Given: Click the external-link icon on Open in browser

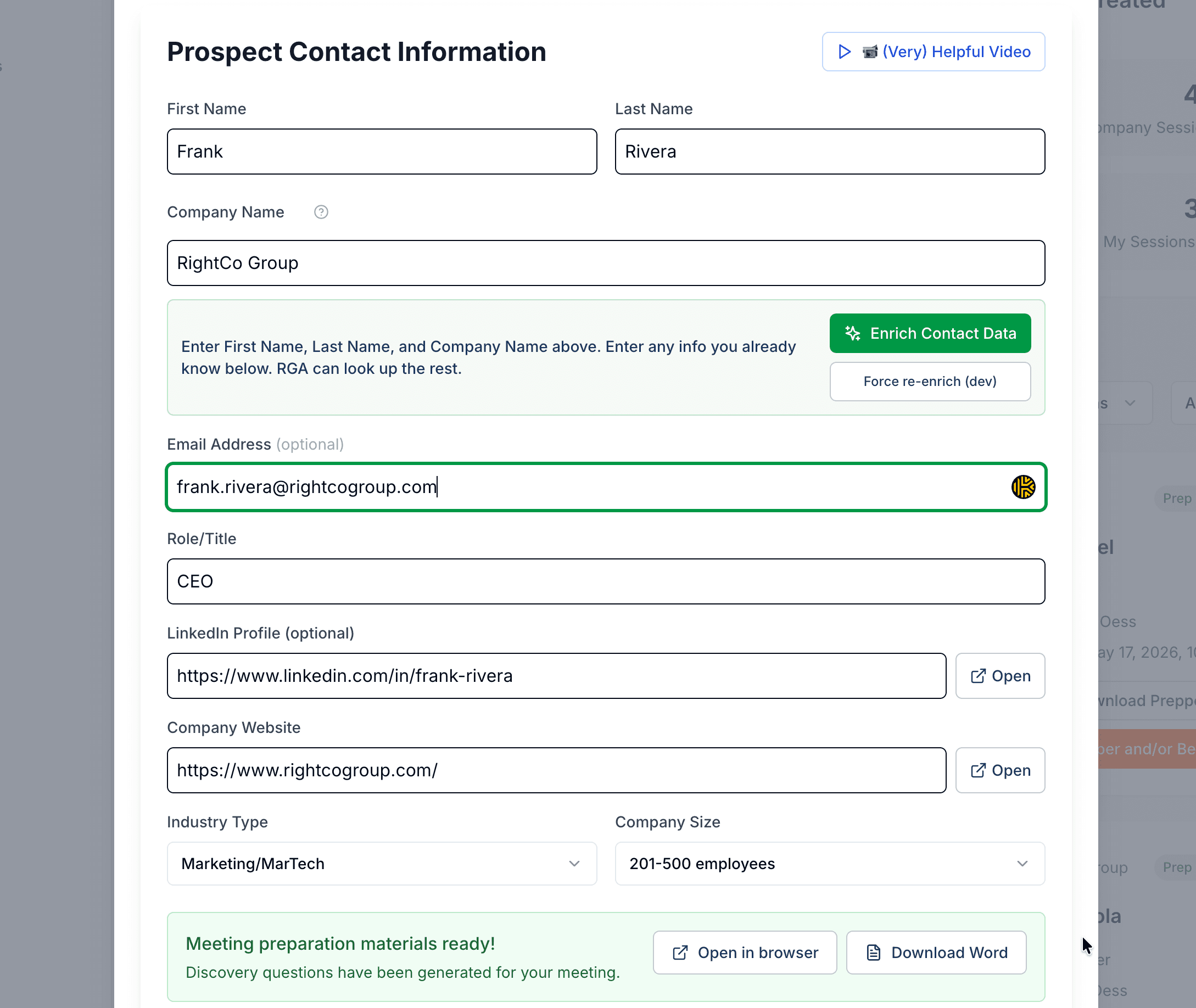Looking at the screenshot, I should [680, 953].
